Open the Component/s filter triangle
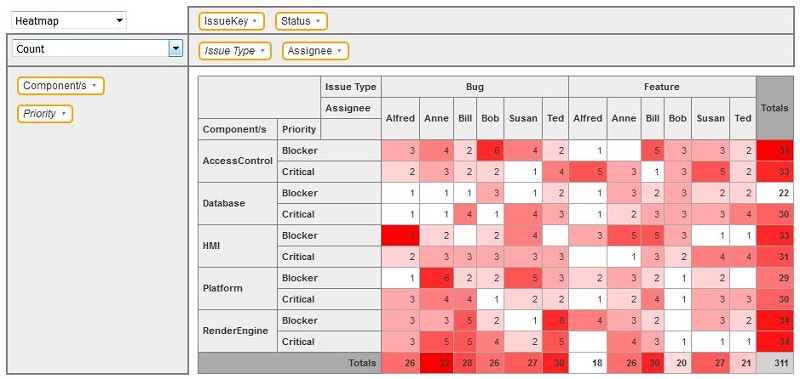 point(94,86)
